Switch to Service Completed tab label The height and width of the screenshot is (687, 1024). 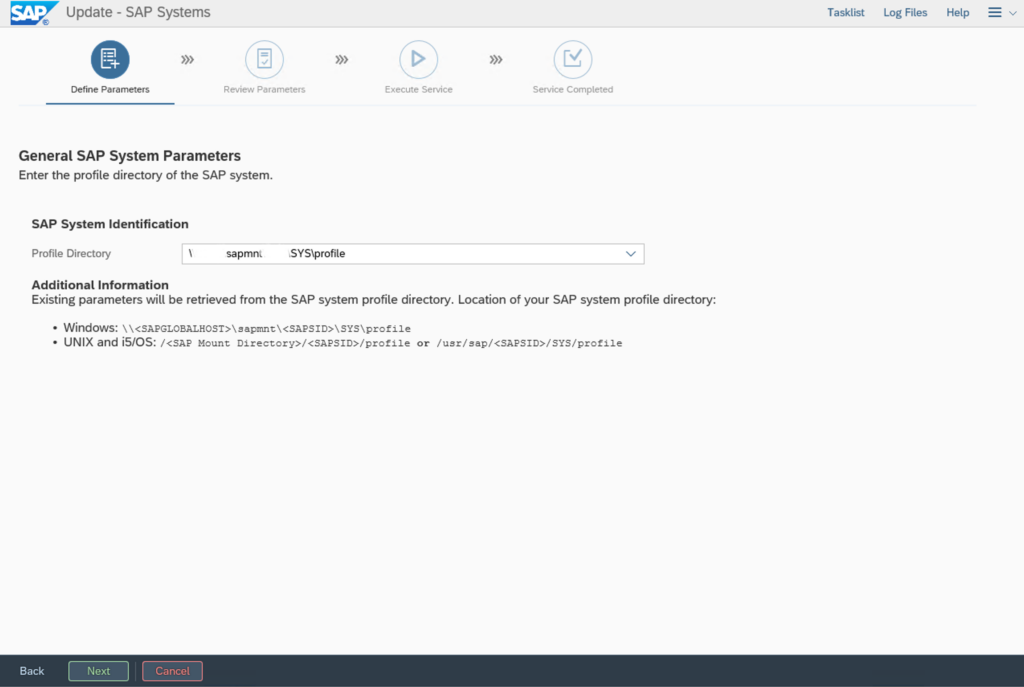click(573, 89)
